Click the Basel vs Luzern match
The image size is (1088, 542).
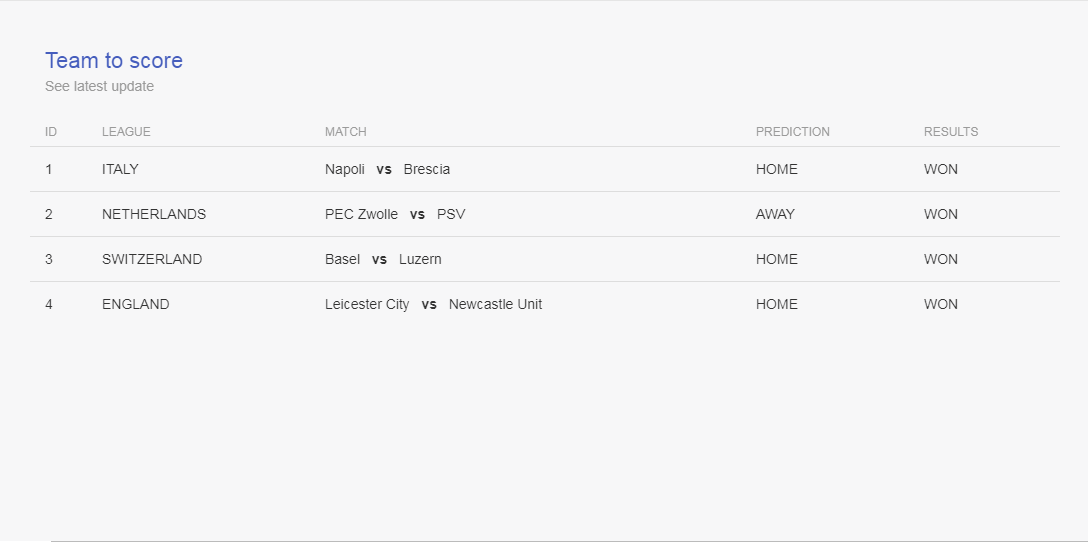pyautogui.click(x=383, y=260)
